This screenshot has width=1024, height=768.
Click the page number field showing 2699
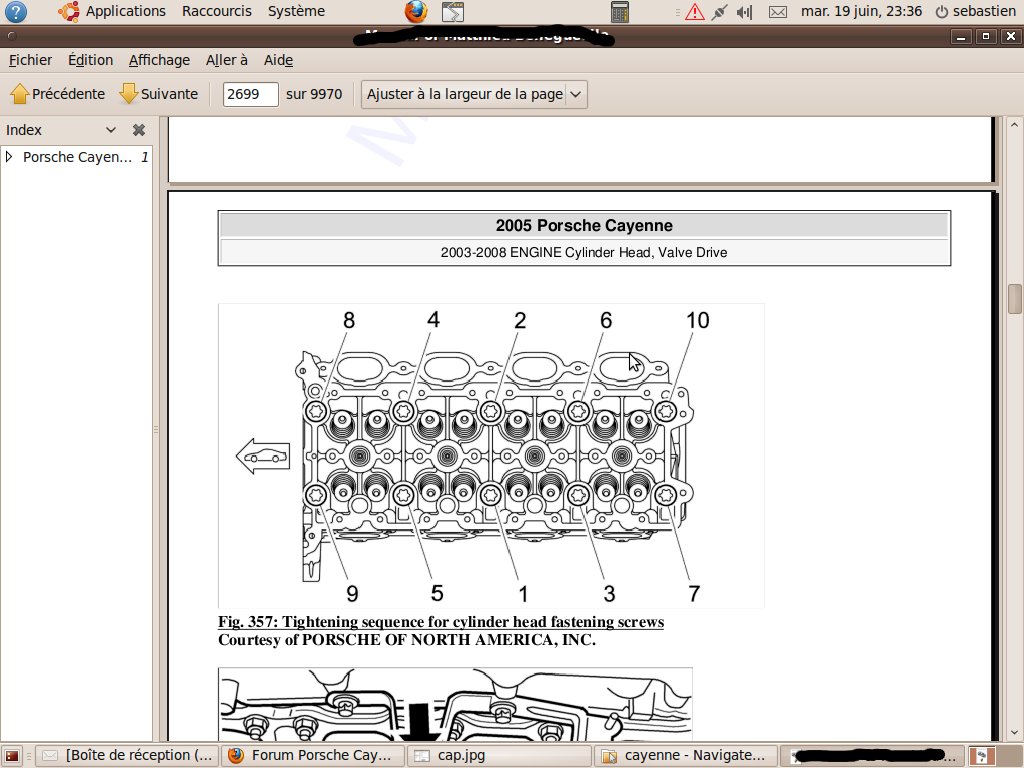click(x=250, y=94)
